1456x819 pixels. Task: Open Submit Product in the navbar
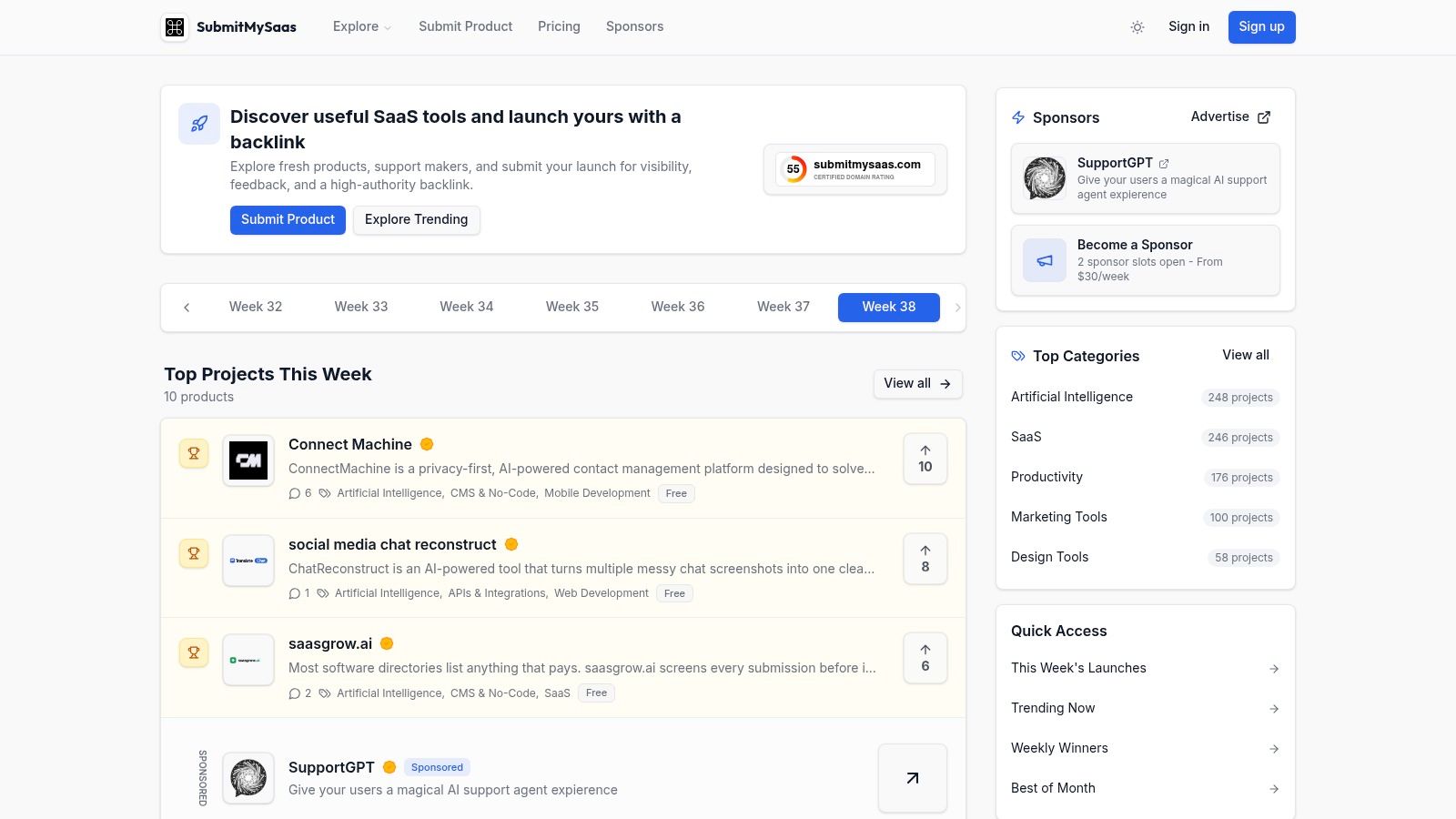pyautogui.click(x=466, y=26)
